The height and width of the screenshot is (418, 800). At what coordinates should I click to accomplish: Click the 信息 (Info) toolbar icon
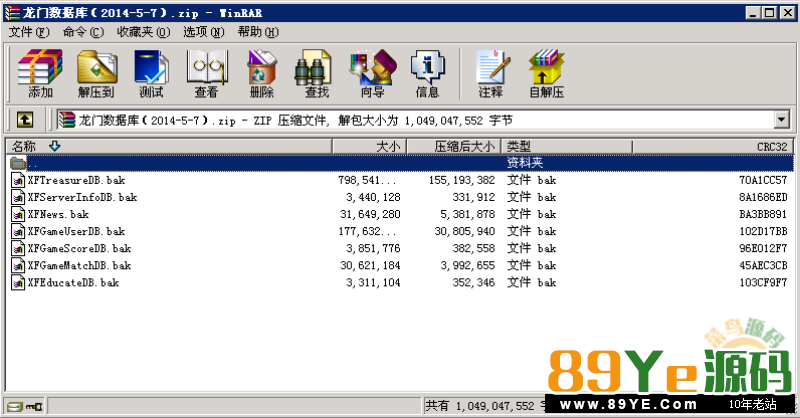coord(428,73)
